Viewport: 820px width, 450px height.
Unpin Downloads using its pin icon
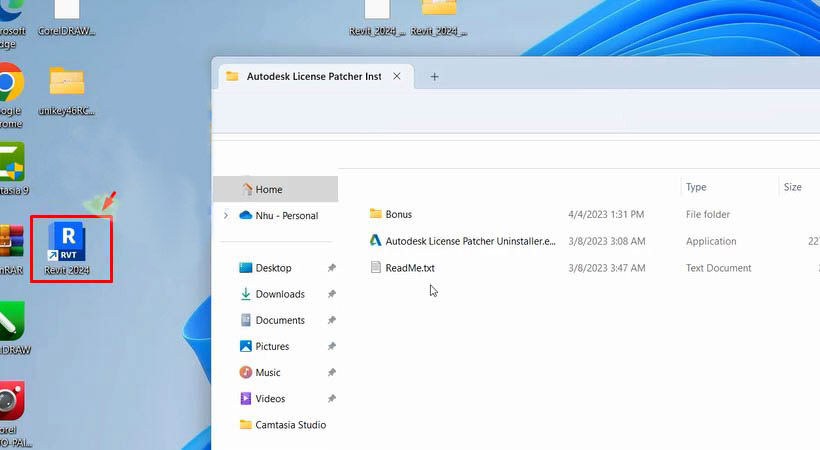[332, 294]
